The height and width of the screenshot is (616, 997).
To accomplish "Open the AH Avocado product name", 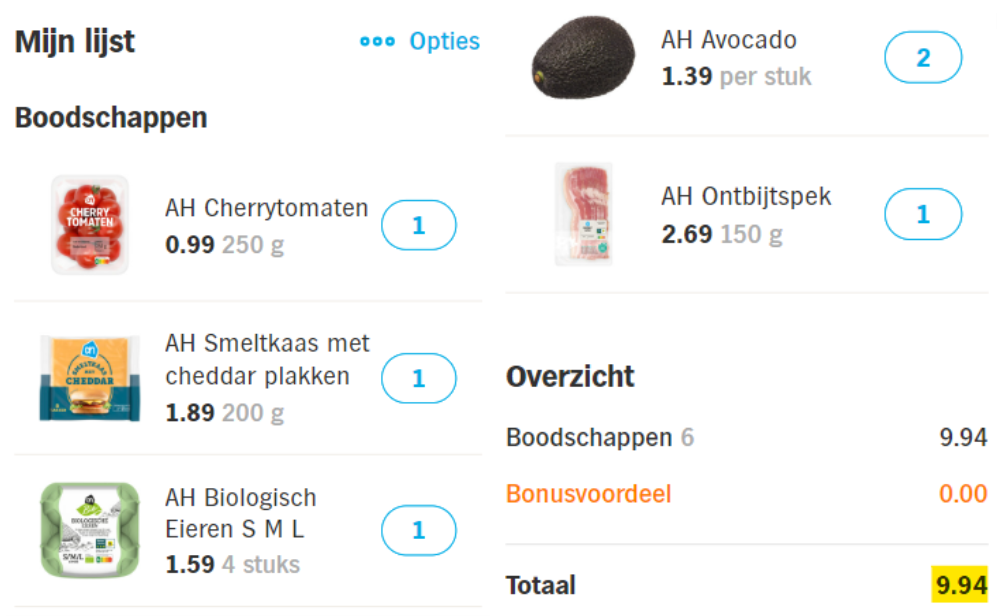I will [729, 40].
